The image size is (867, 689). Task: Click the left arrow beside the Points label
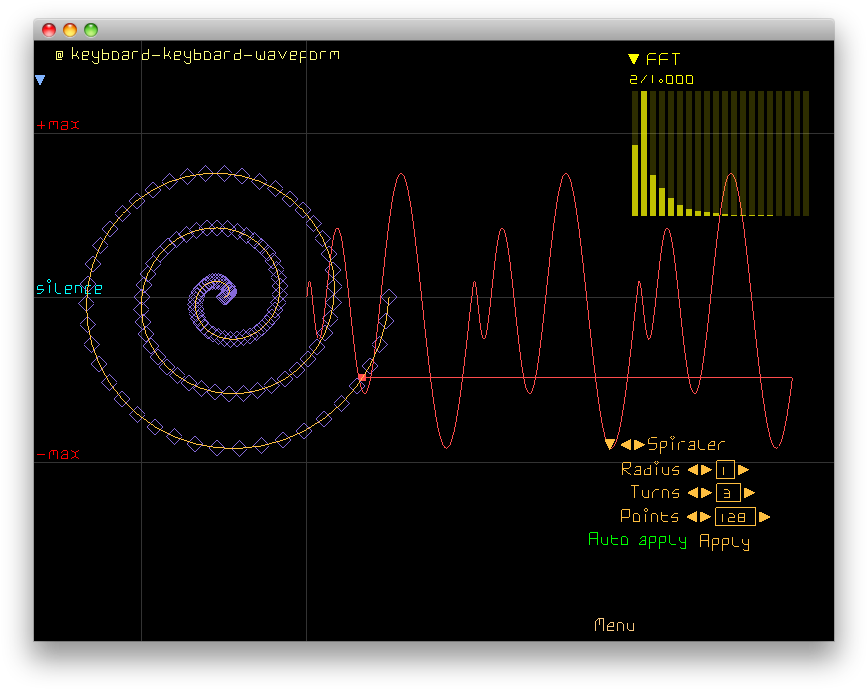[x=692, y=516]
